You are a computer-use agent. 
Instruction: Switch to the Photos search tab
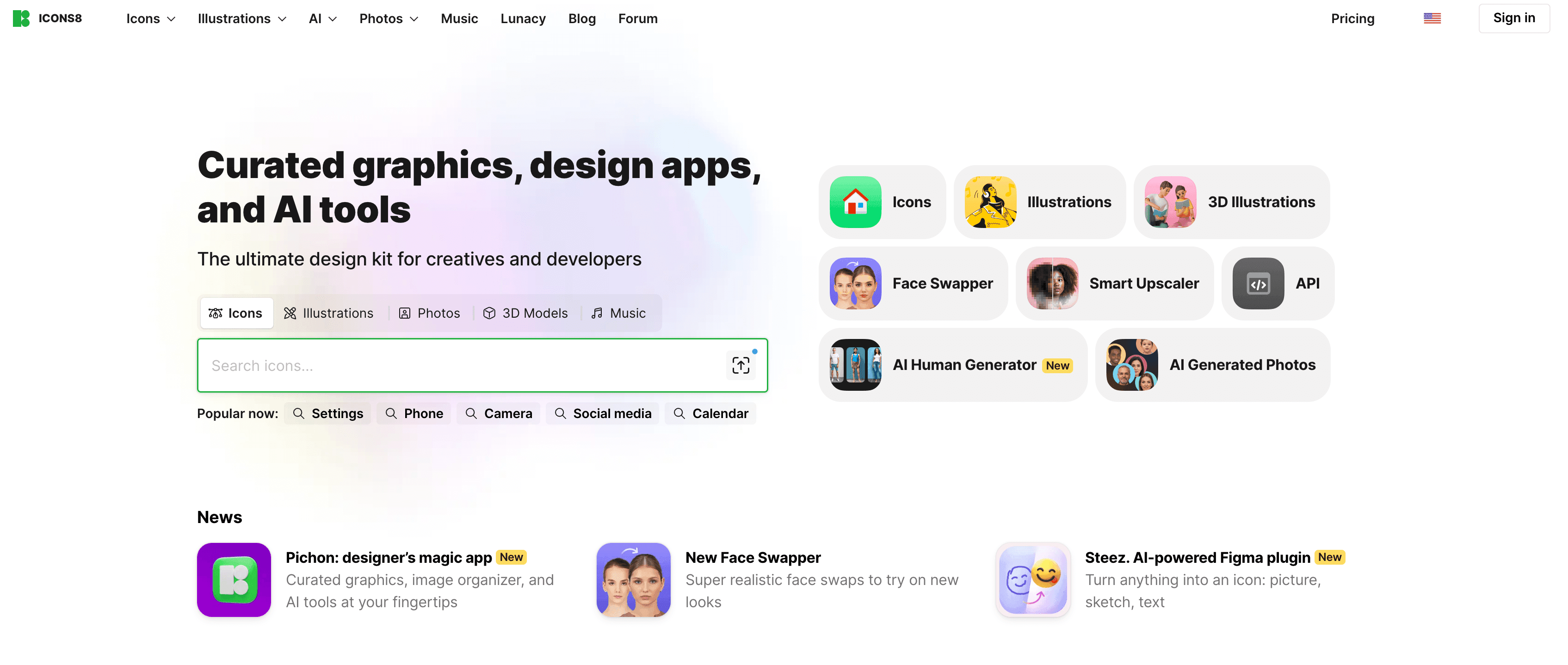(x=429, y=314)
